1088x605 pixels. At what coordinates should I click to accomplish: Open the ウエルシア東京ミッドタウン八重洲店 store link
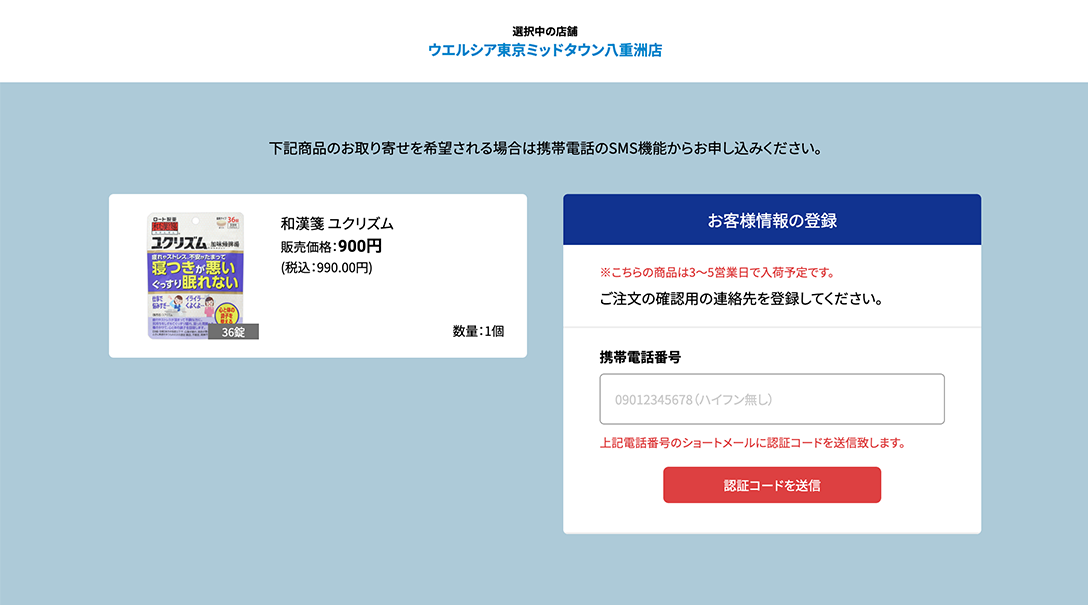coord(545,50)
